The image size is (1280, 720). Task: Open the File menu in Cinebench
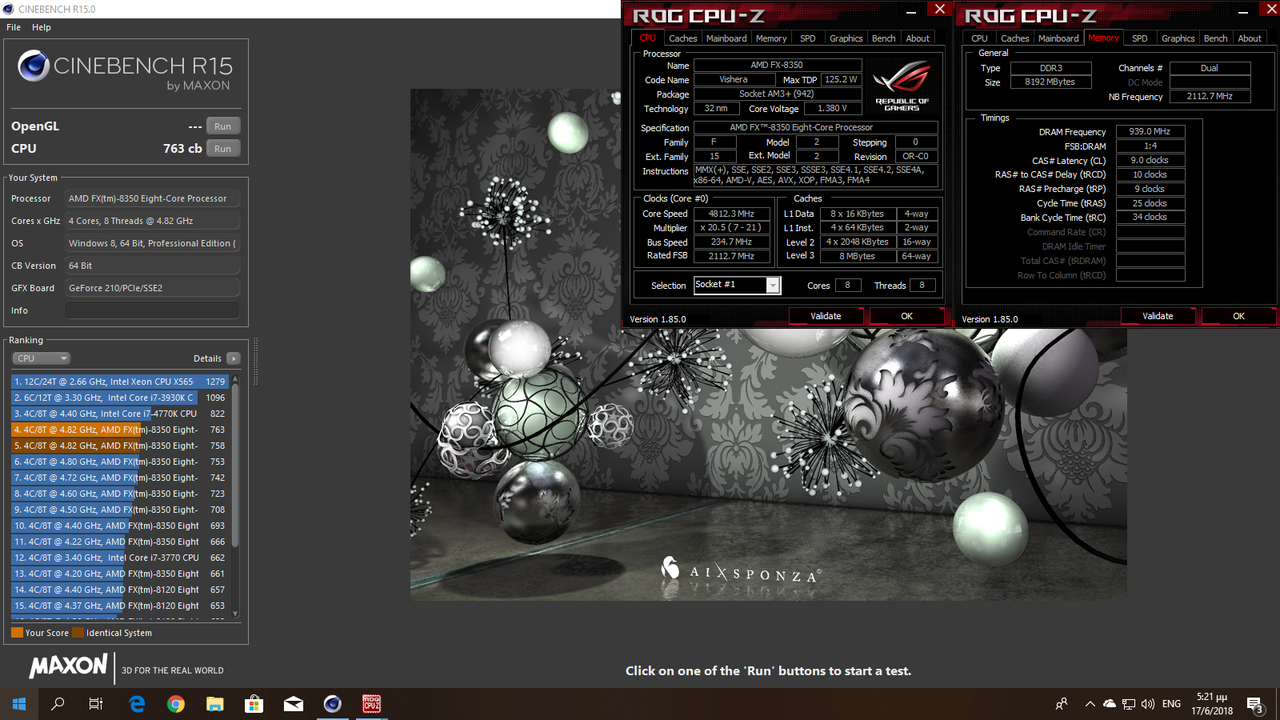14,27
